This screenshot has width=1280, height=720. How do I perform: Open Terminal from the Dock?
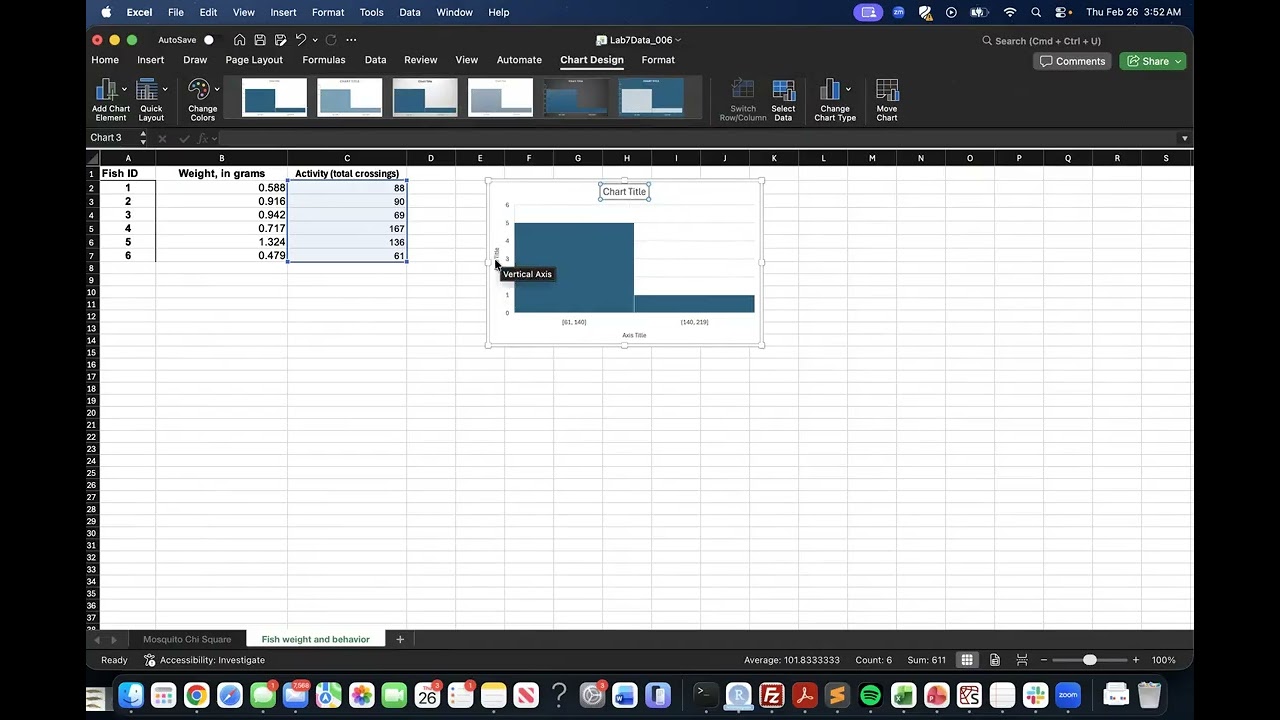pos(705,695)
